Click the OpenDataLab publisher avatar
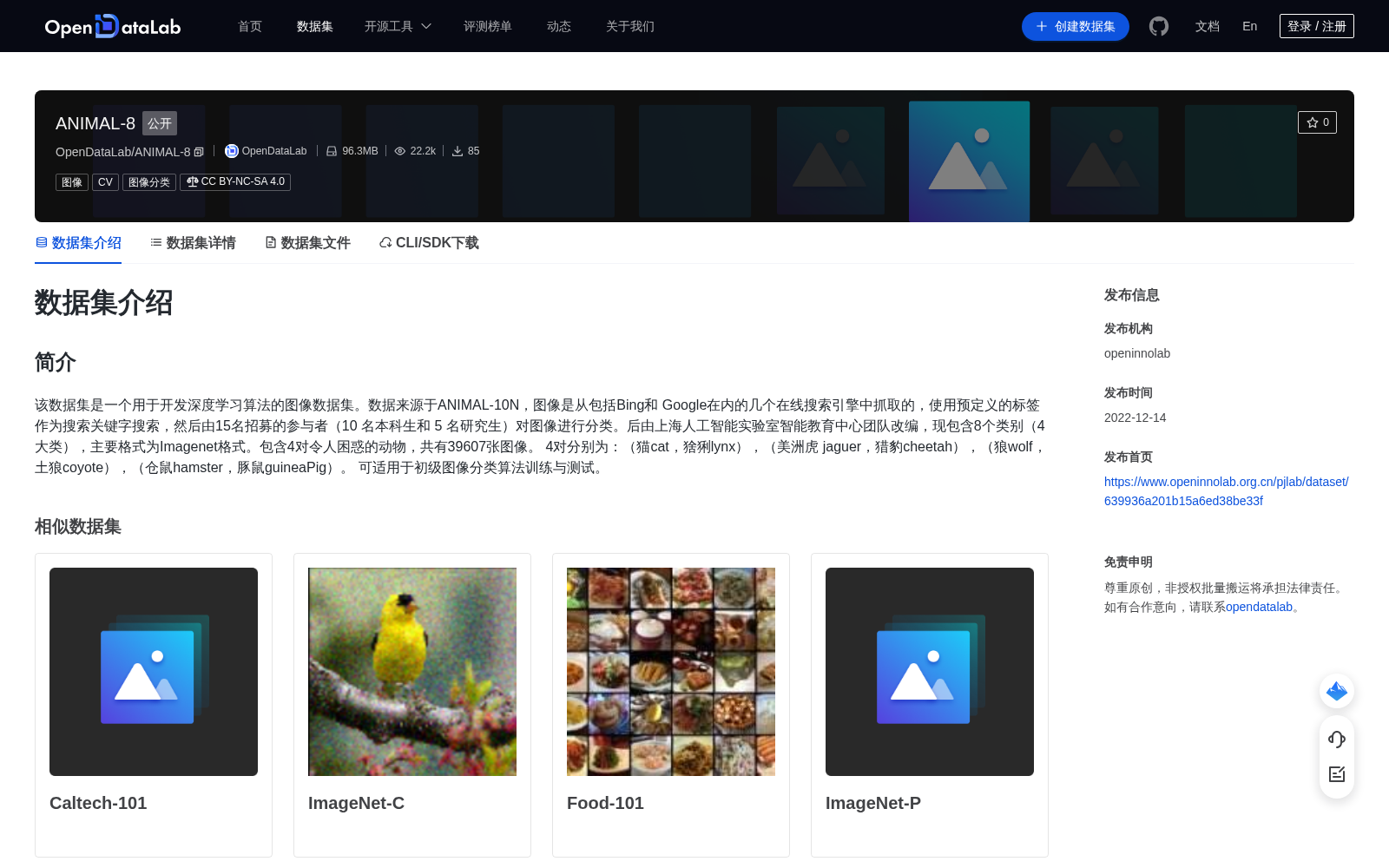This screenshot has height=868, width=1389. [x=231, y=151]
